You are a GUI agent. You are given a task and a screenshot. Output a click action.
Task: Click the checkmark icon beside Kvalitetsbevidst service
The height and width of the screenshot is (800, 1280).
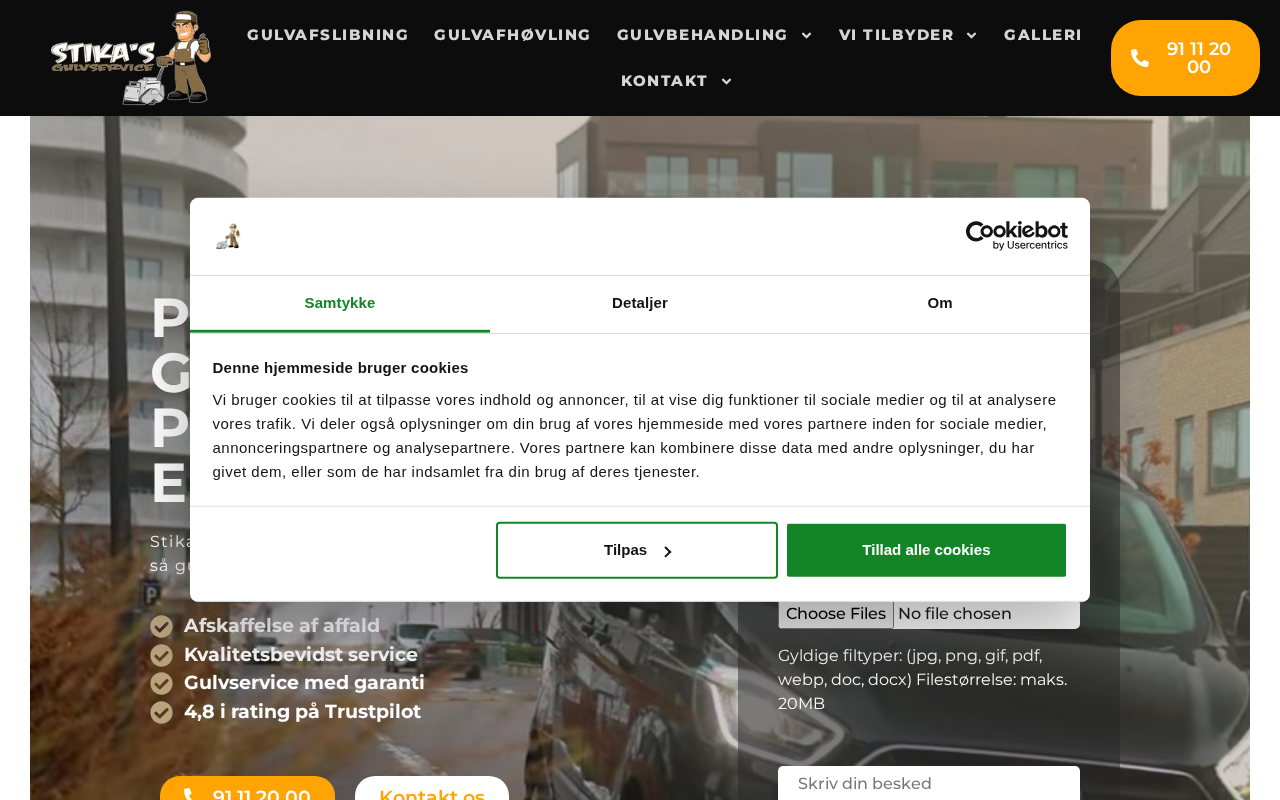[161, 655]
